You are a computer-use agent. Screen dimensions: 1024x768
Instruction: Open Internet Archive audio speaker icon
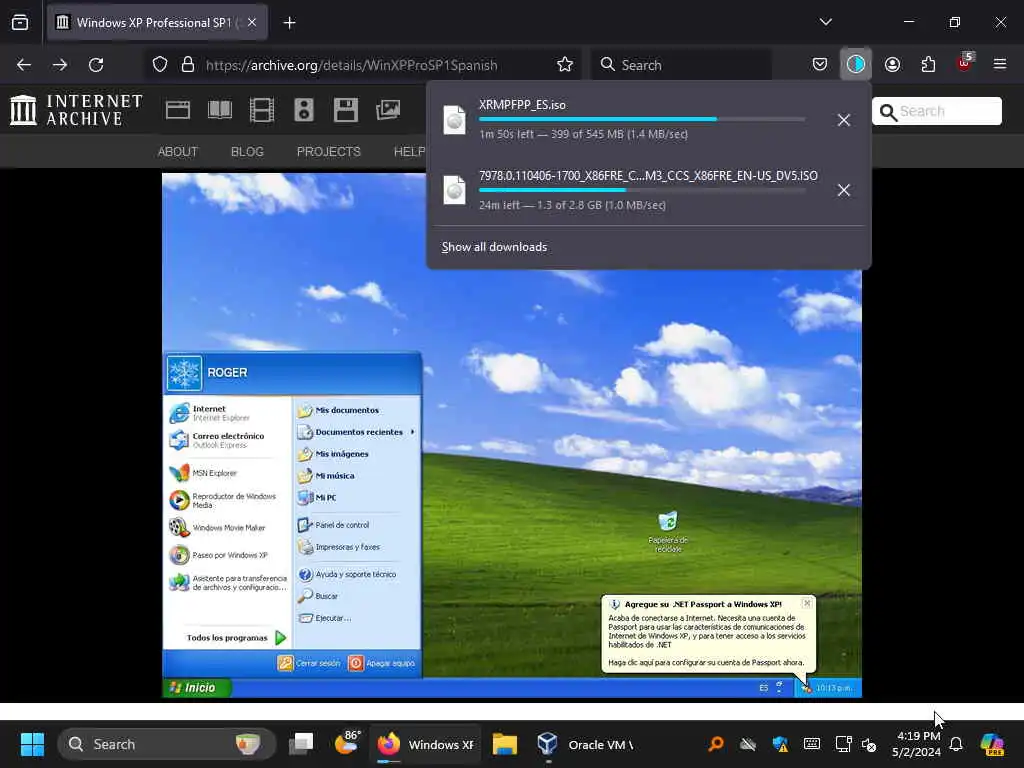tap(304, 110)
